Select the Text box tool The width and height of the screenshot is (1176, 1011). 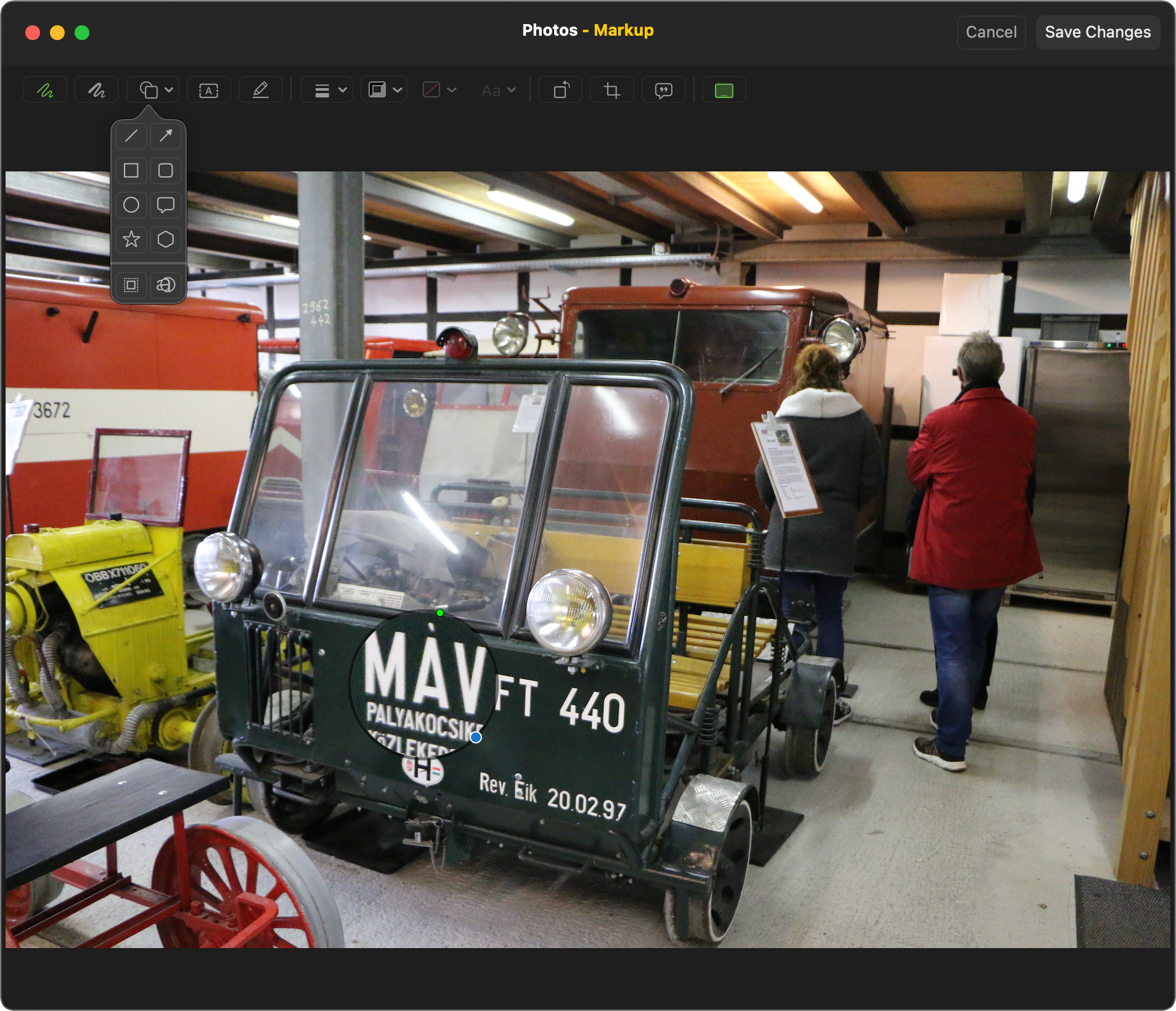(209, 91)
